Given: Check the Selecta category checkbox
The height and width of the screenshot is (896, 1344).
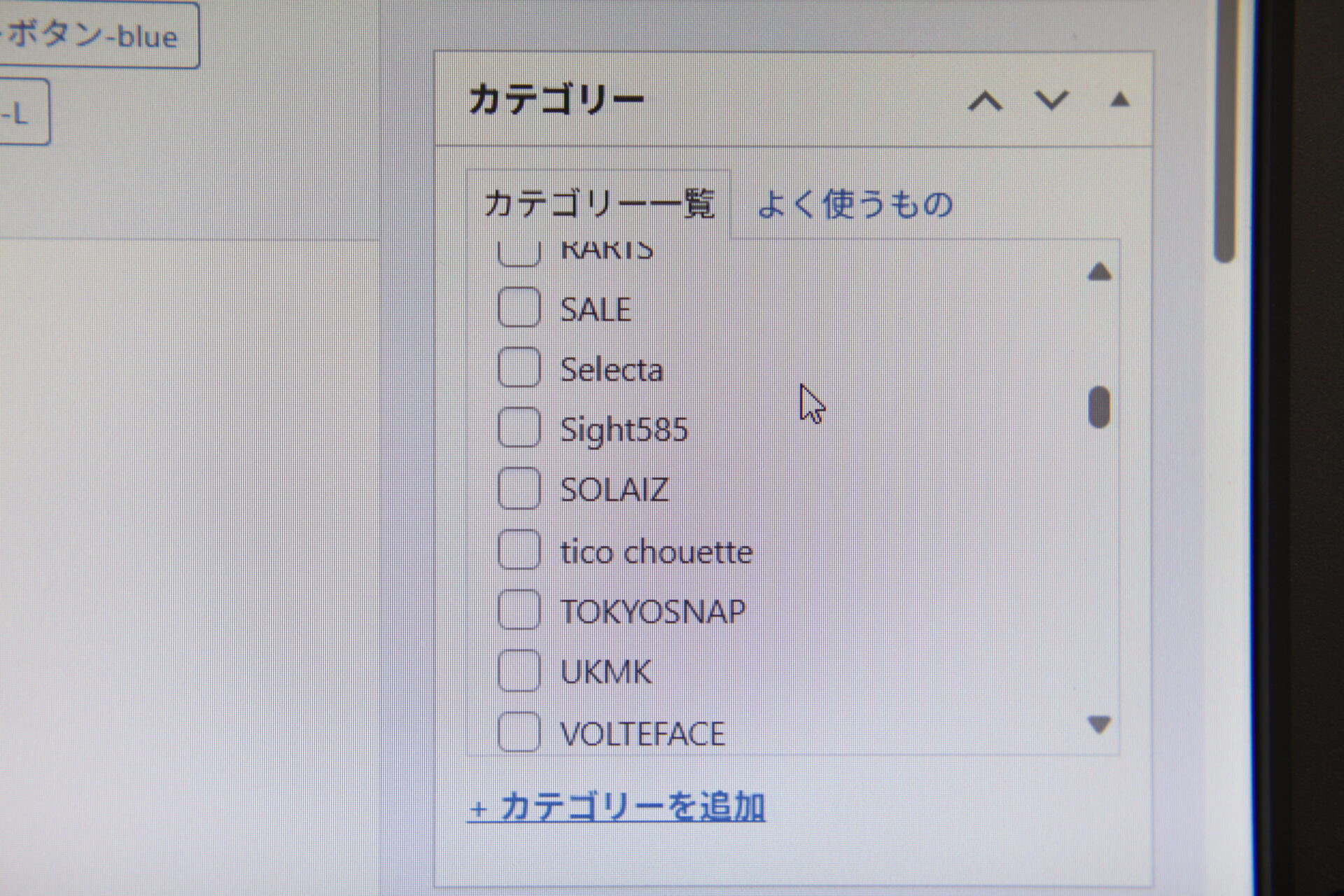Looking at the screenshot, I should [519, 368].
